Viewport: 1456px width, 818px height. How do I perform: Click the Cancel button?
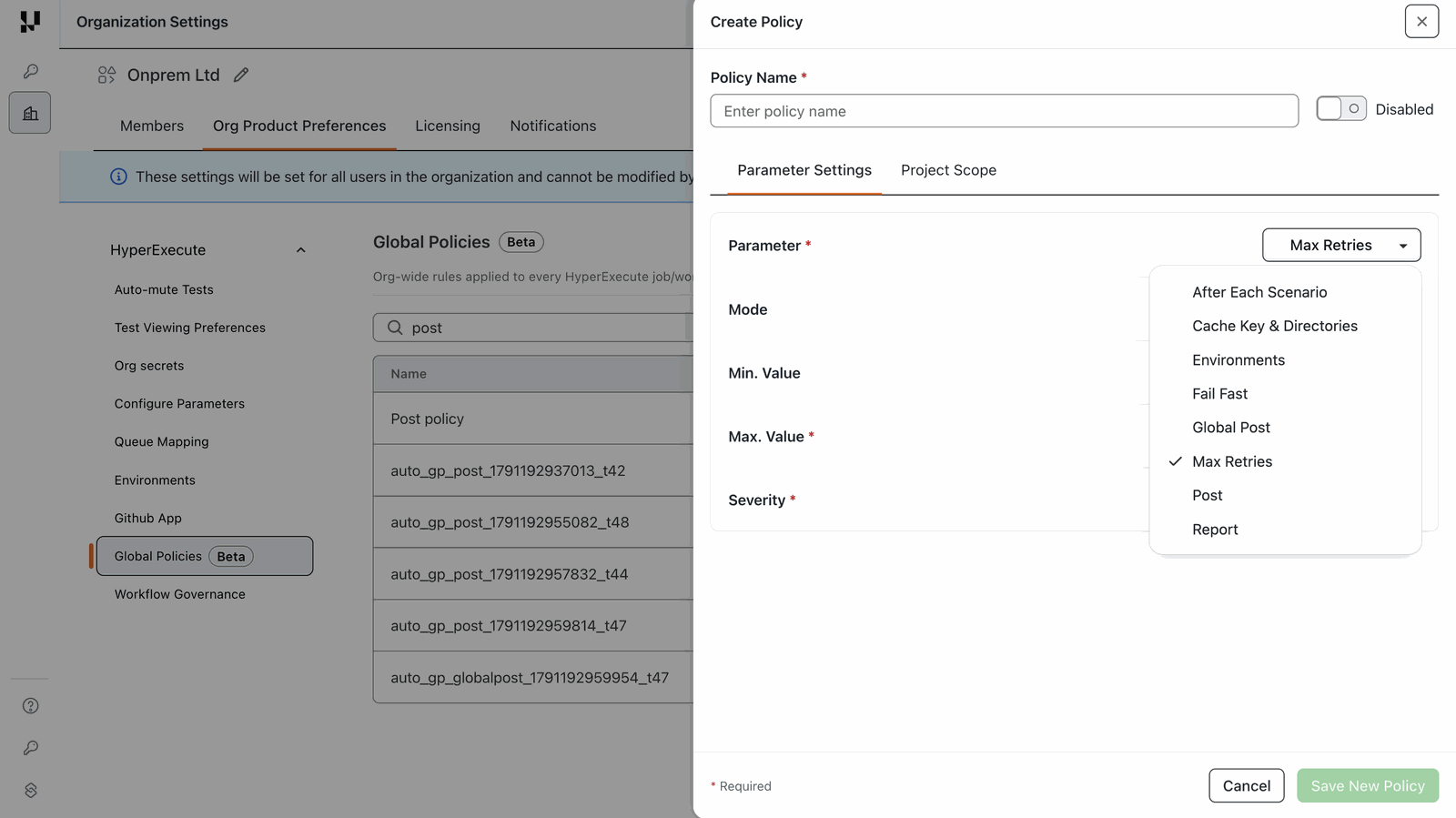[1247, 786]
